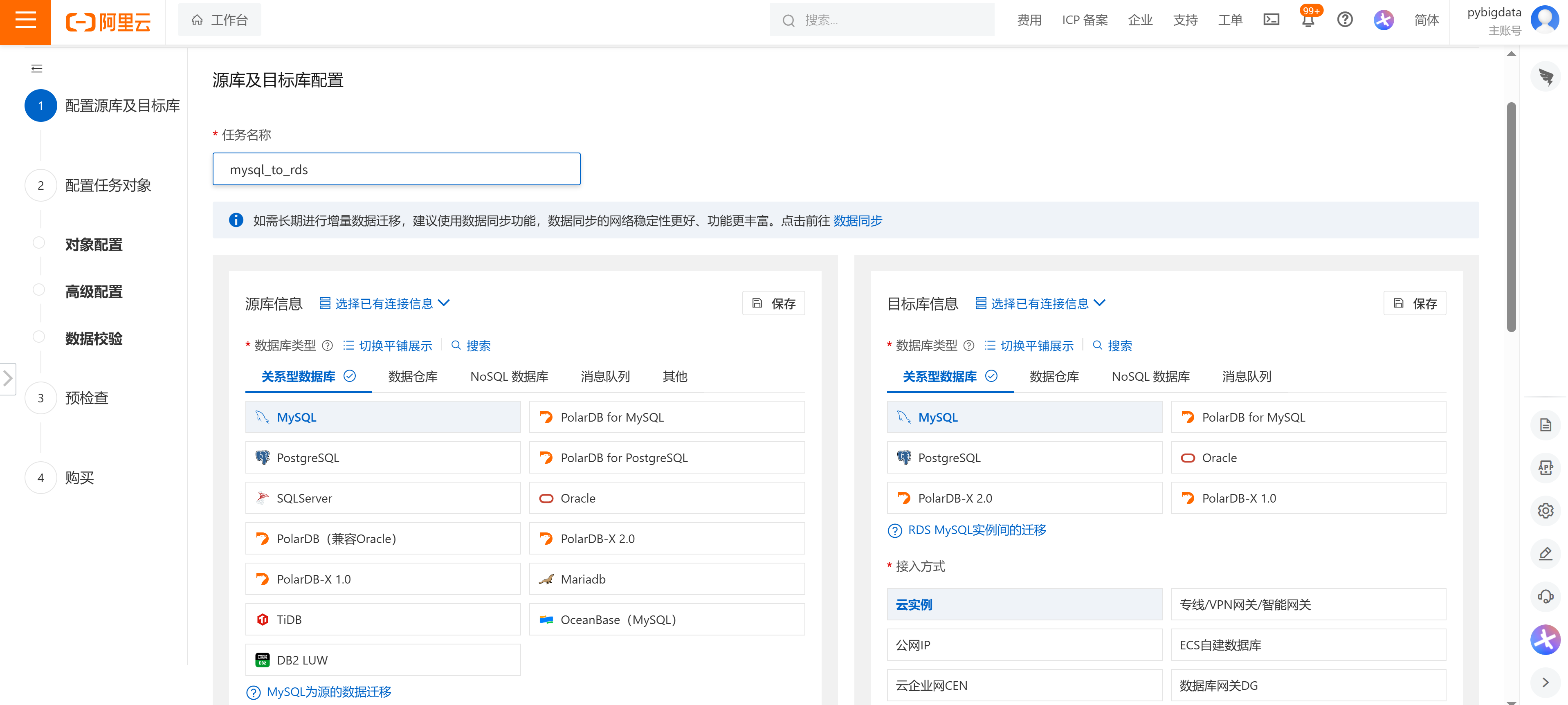Expand target 选择已有连接信息 dropdown
Image resolution: width=1568 pixels, height=705 pixels.
tap(1040, 303)
